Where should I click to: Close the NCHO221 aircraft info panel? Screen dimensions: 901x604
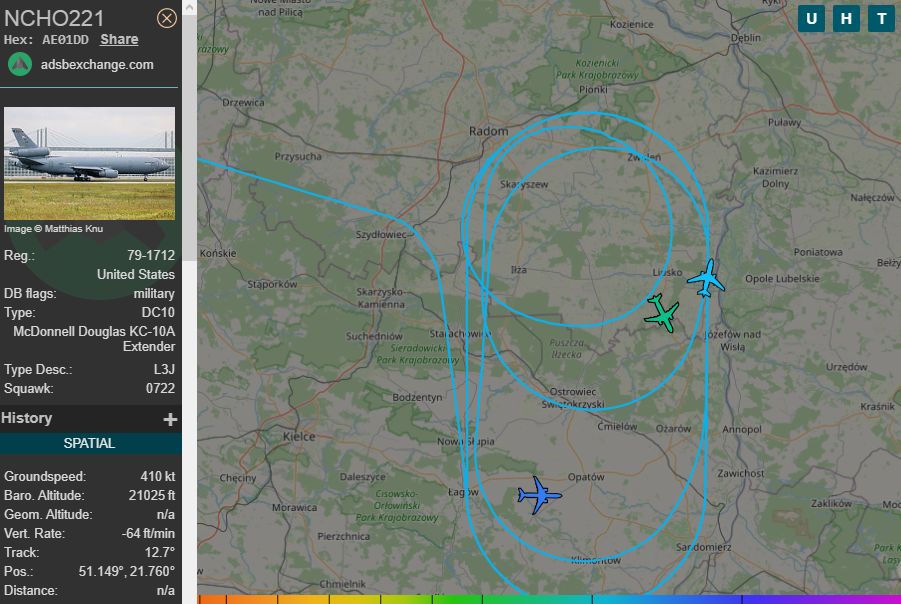[167, 18]
